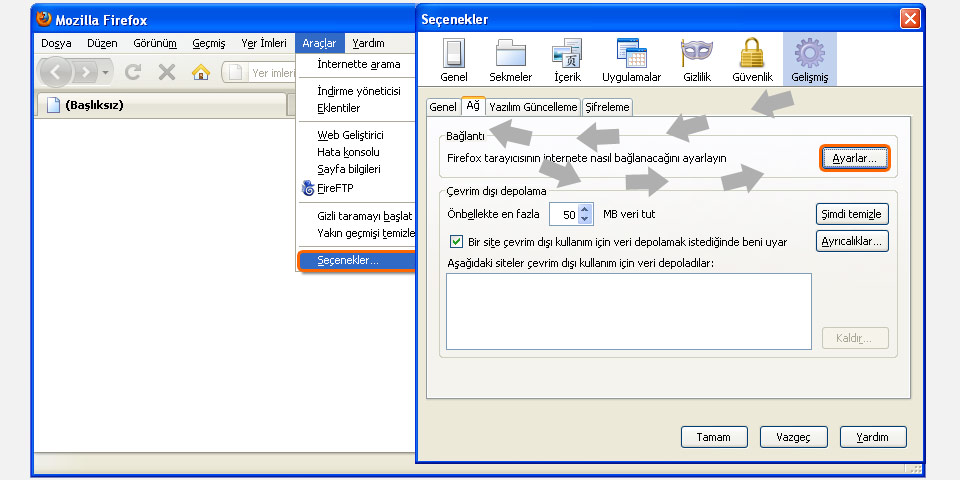
Task: Open the Gelişmiş gear category
Action: [809, 60]
